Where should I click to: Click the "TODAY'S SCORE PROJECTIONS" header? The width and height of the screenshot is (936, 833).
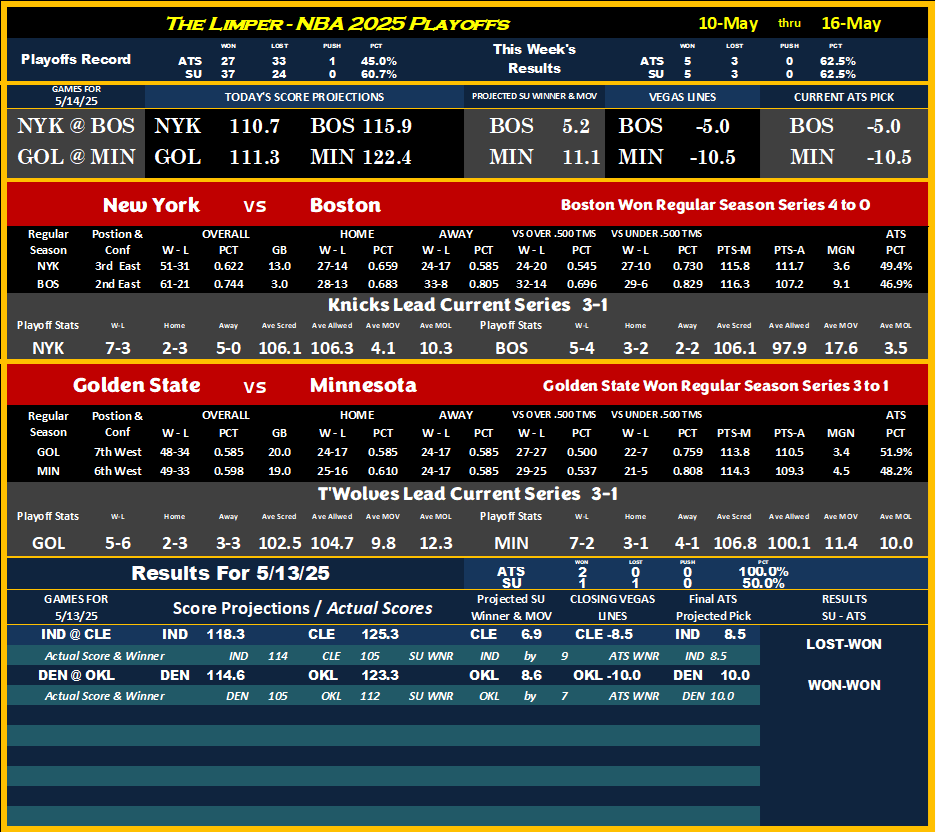pyautogui.click(x=304, y=97)
